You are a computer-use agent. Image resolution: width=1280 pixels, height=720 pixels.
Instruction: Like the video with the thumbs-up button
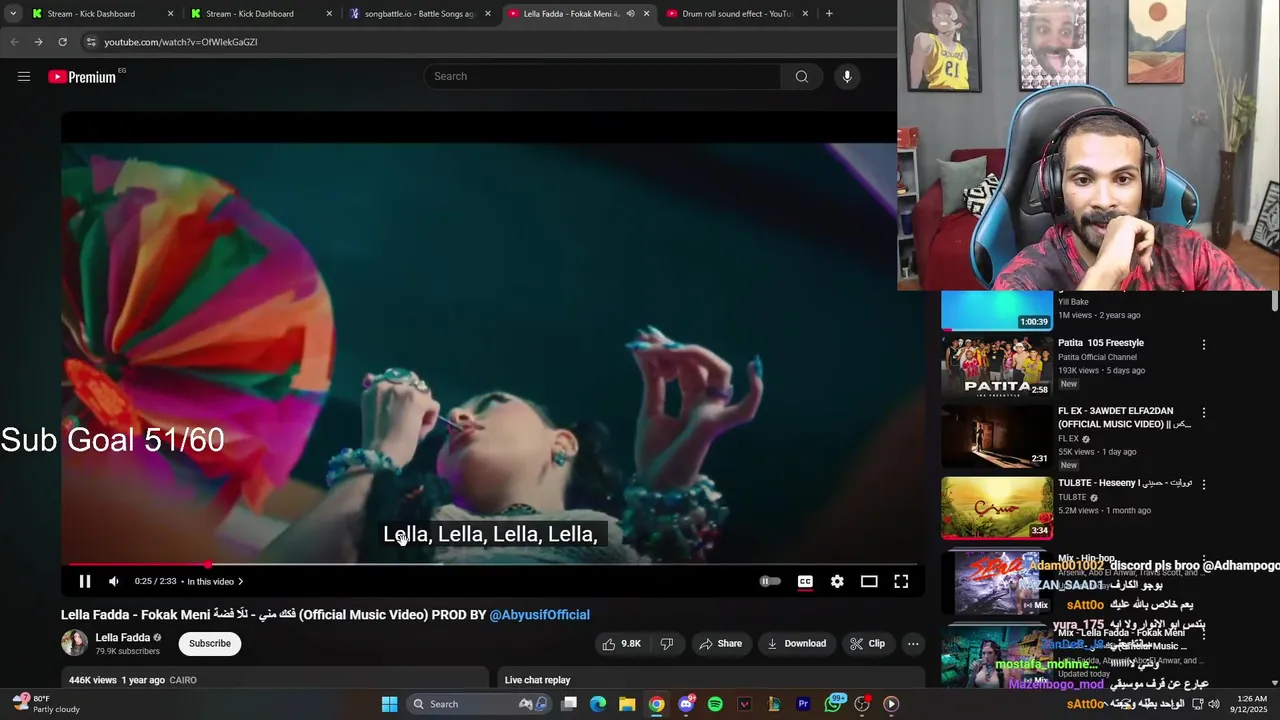[621, 644]
